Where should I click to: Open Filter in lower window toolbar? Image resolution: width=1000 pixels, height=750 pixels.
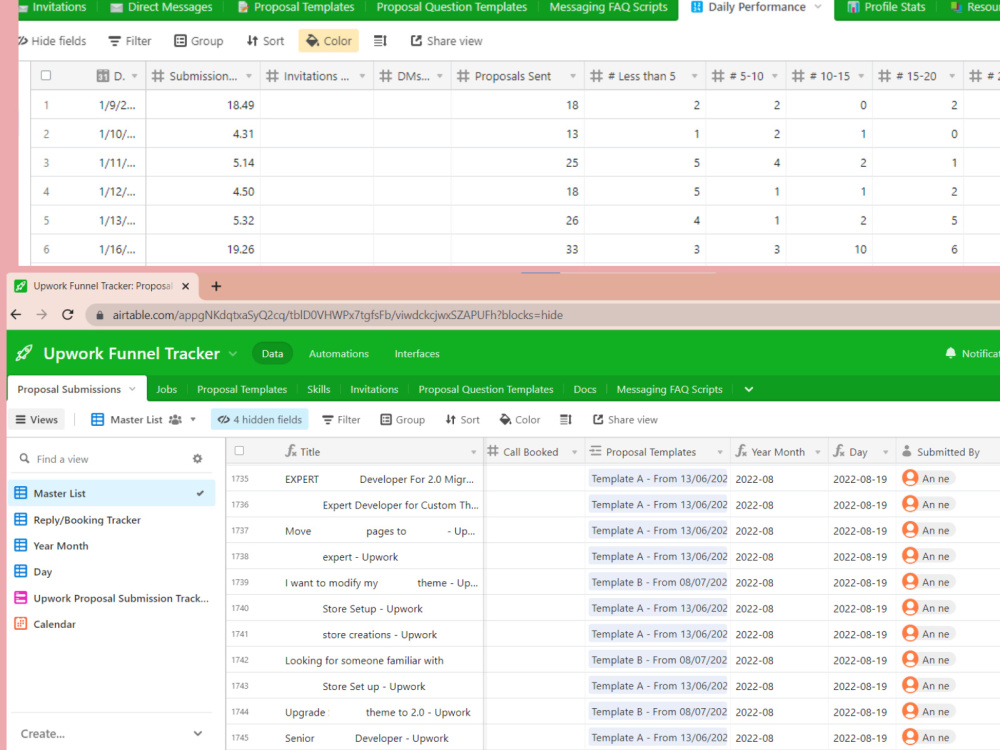341,420
